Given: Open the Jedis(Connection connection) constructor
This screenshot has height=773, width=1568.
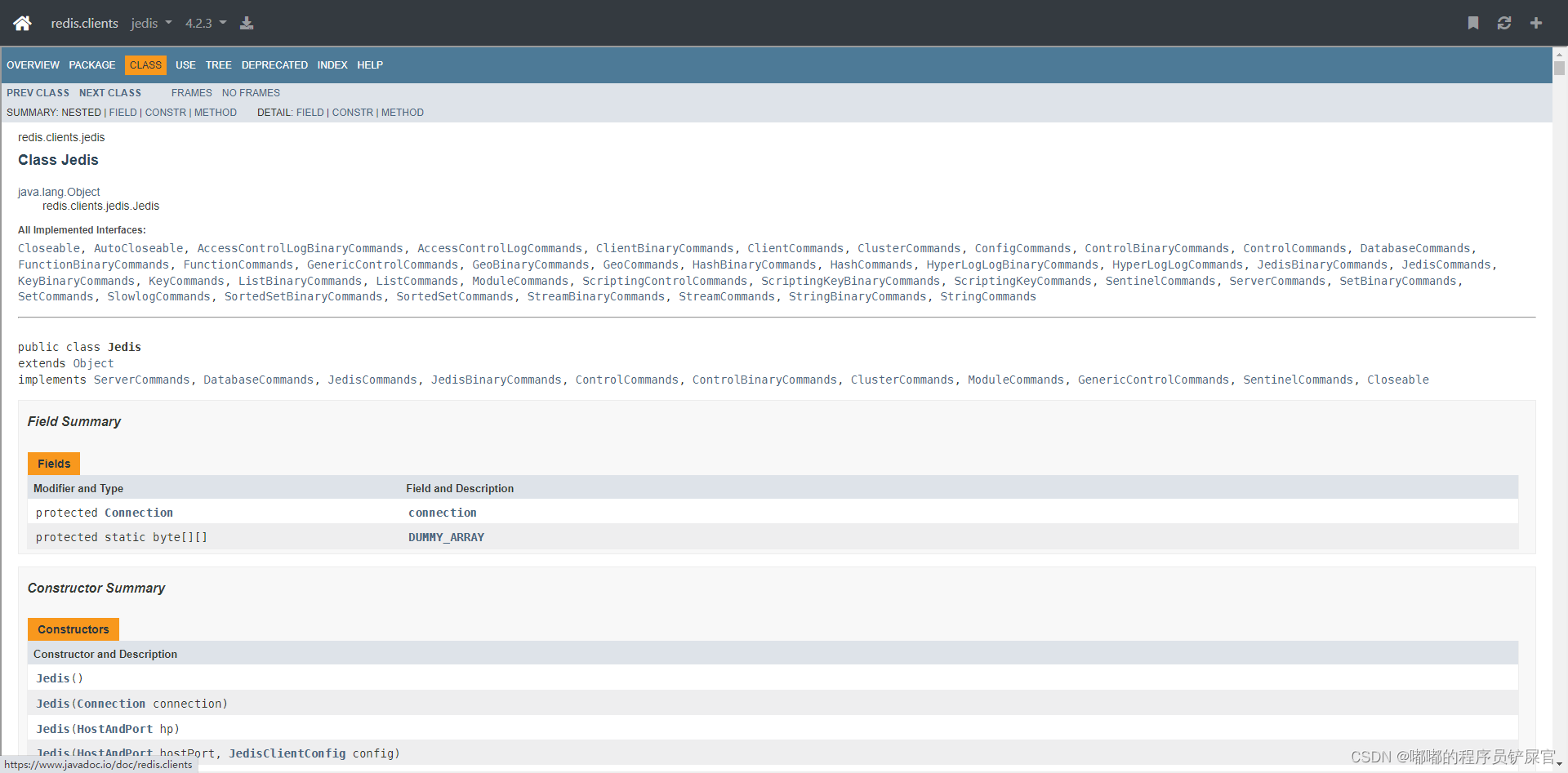Looking at the screenshot, I should click(53, 704).
